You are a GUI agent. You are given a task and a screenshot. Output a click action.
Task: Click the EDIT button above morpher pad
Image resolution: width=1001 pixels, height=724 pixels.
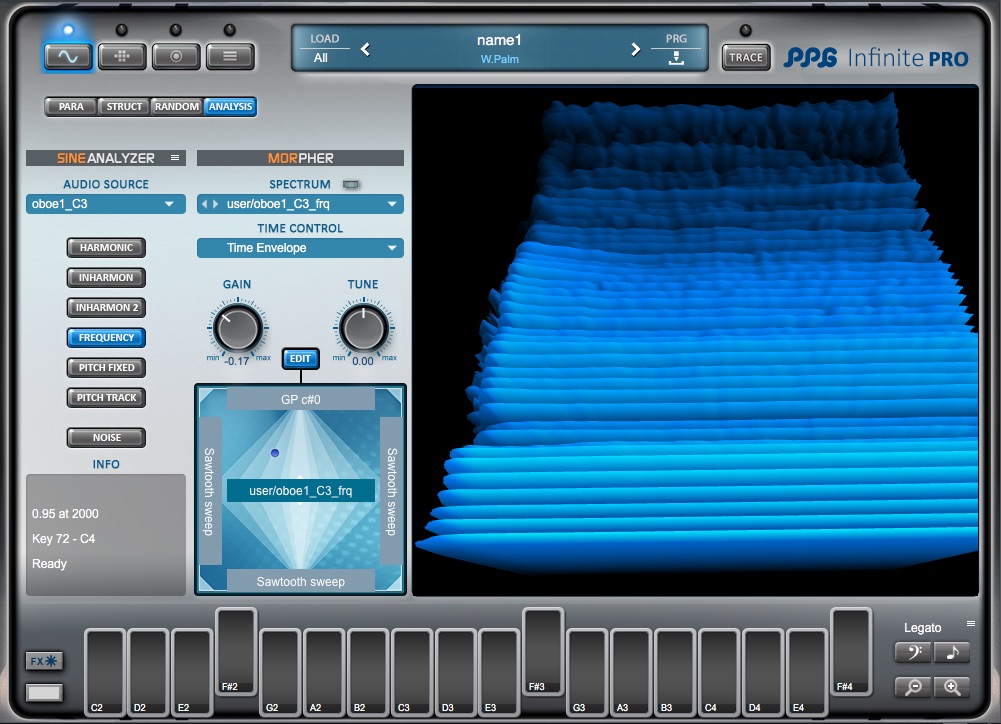tap(300, 359)
